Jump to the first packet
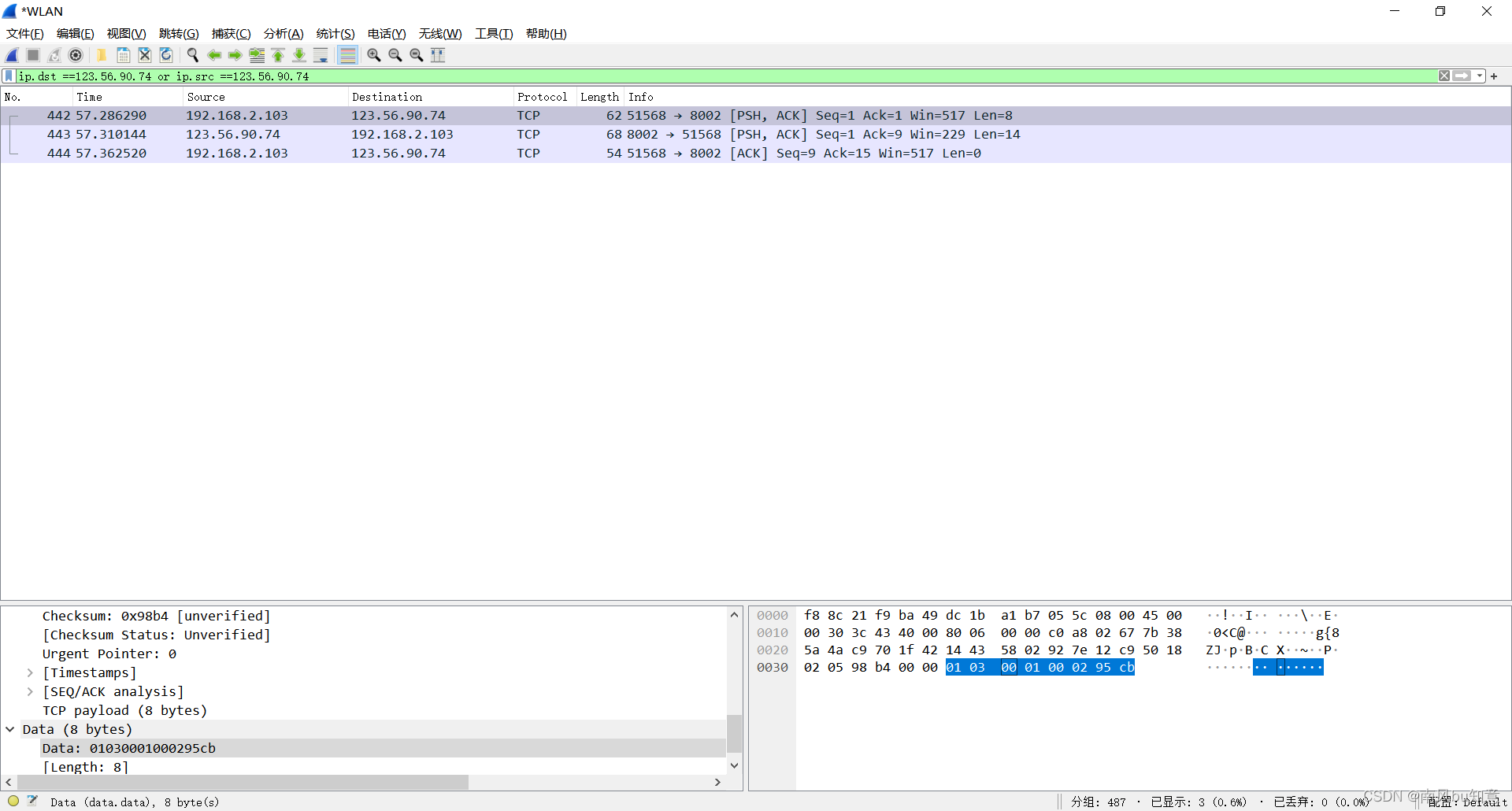 [278, 55]
